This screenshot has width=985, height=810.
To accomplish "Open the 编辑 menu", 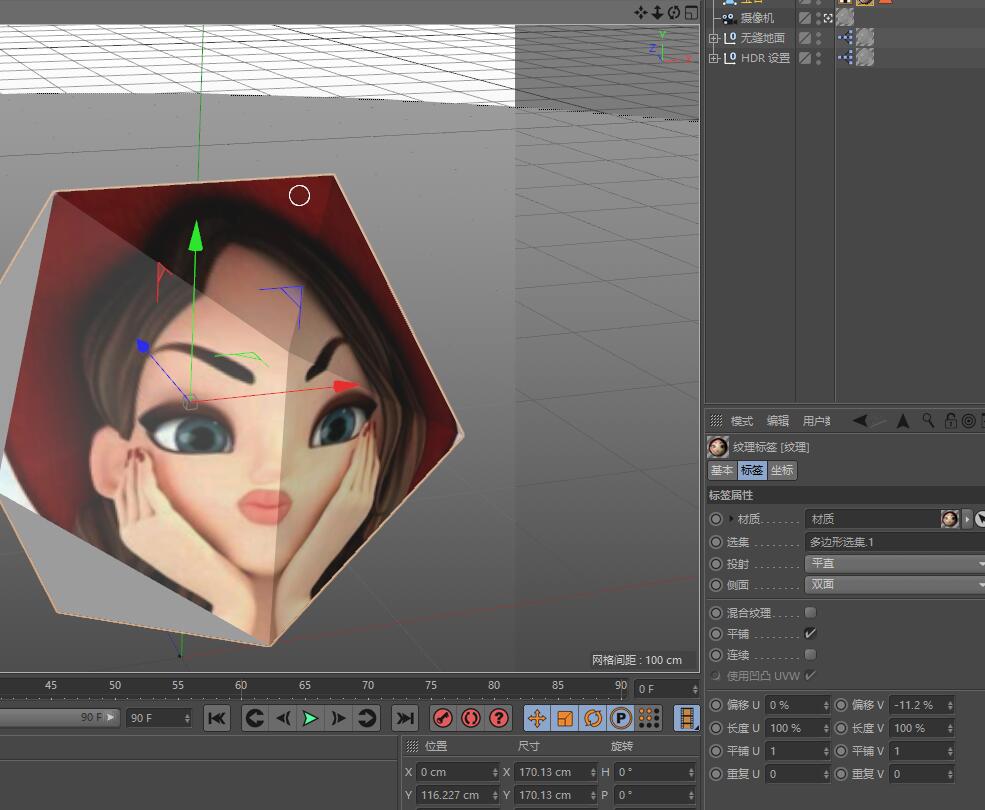I will pos(778,421).
